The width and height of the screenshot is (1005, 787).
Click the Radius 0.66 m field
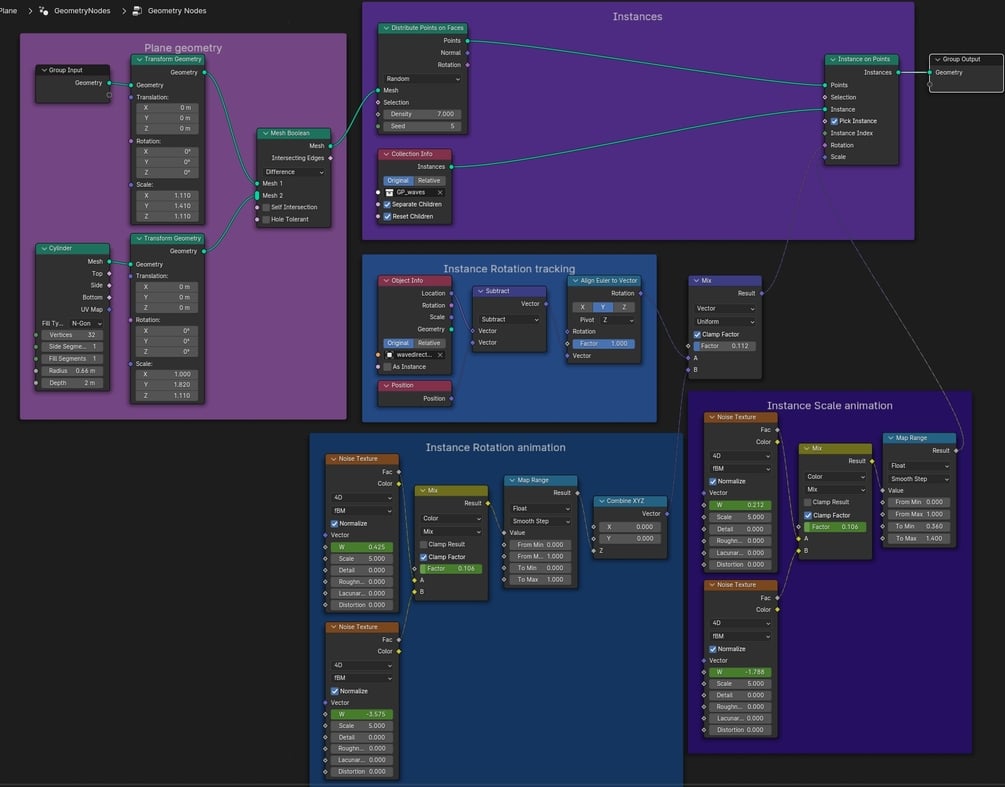pyautogui.click(x=72, y=370)
